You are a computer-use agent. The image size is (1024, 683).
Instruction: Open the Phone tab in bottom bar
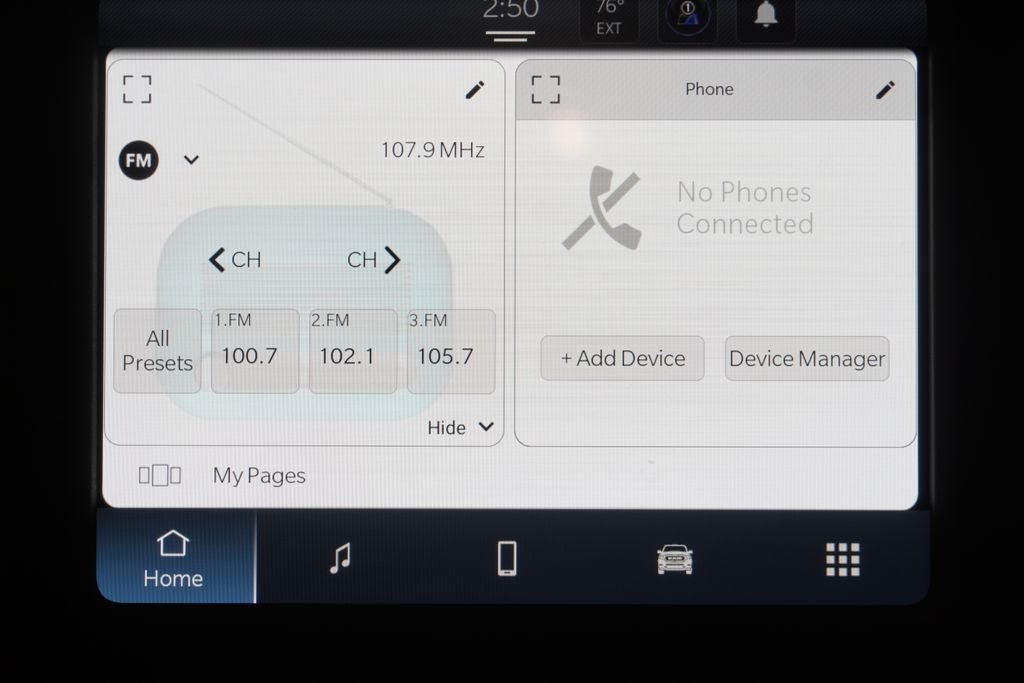(507, 558)
